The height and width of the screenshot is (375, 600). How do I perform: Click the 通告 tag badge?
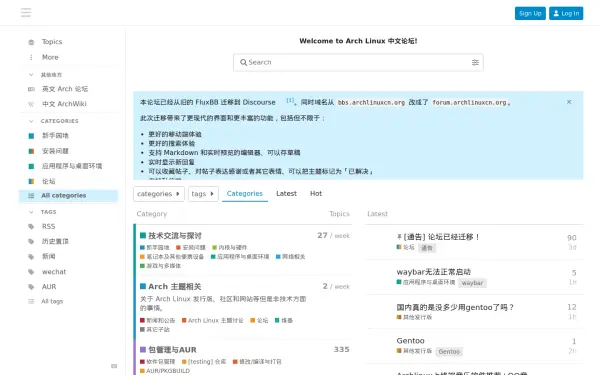click(x=427, y=248)
